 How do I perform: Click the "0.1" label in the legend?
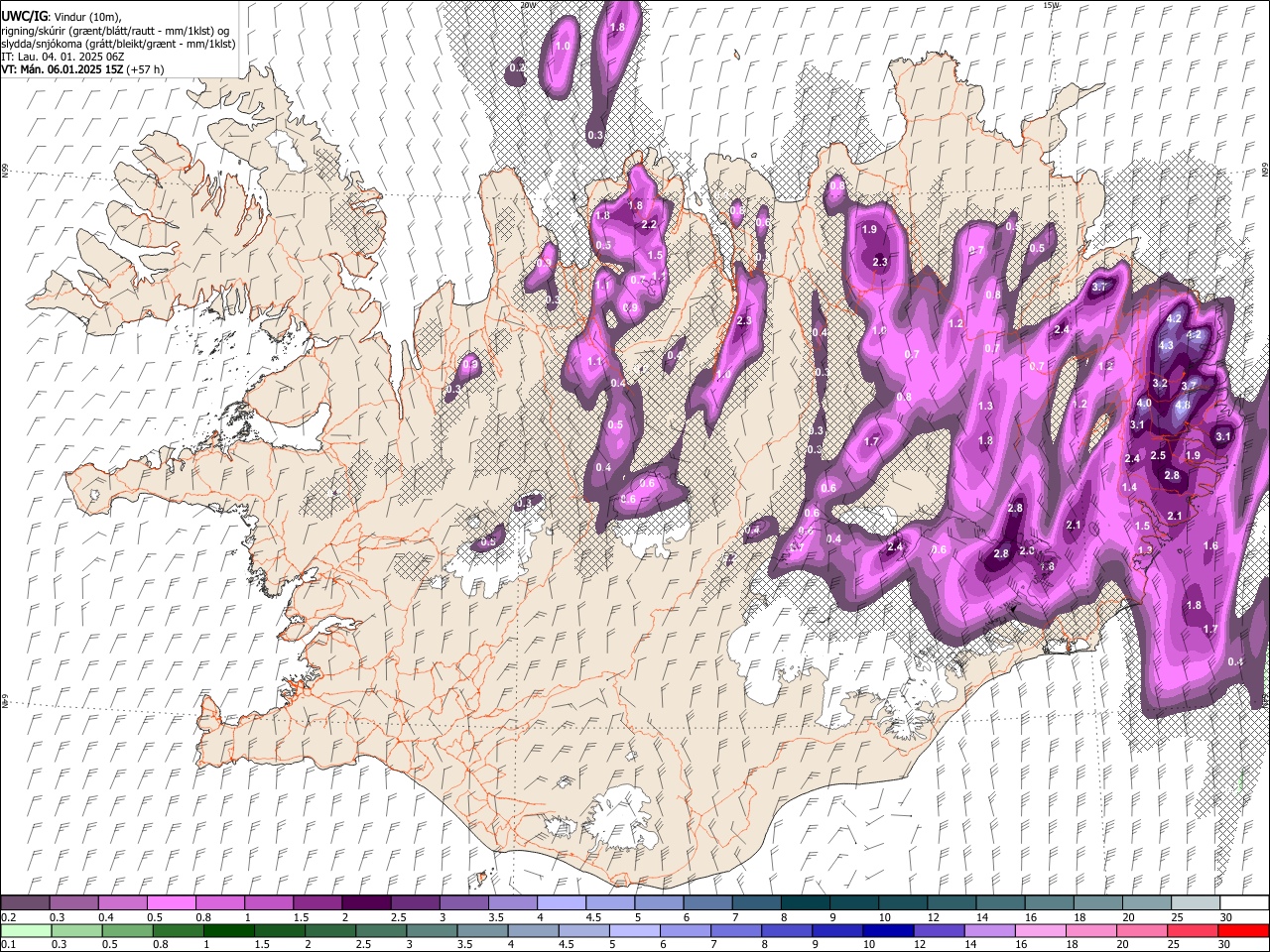click(x=8, y=945)
